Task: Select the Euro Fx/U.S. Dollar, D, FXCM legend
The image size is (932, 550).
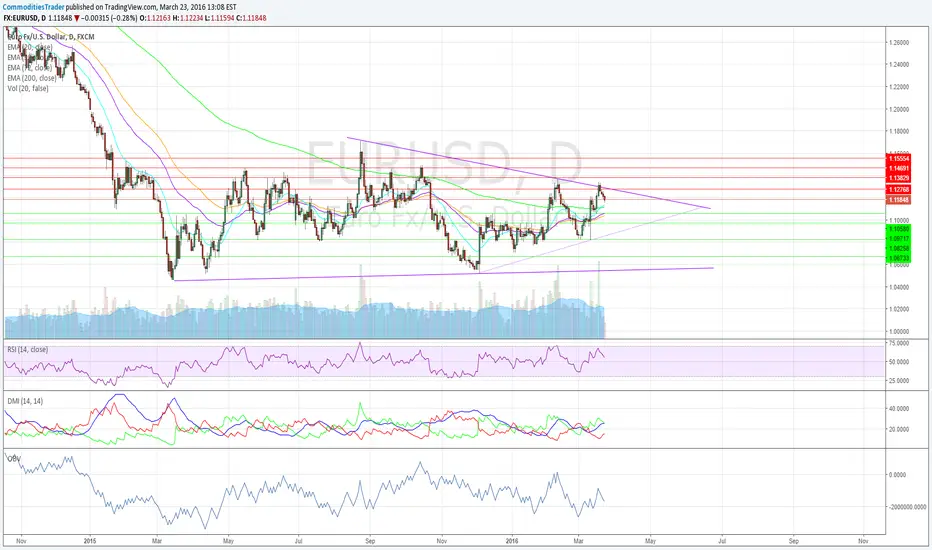Action: coord(51,37)
